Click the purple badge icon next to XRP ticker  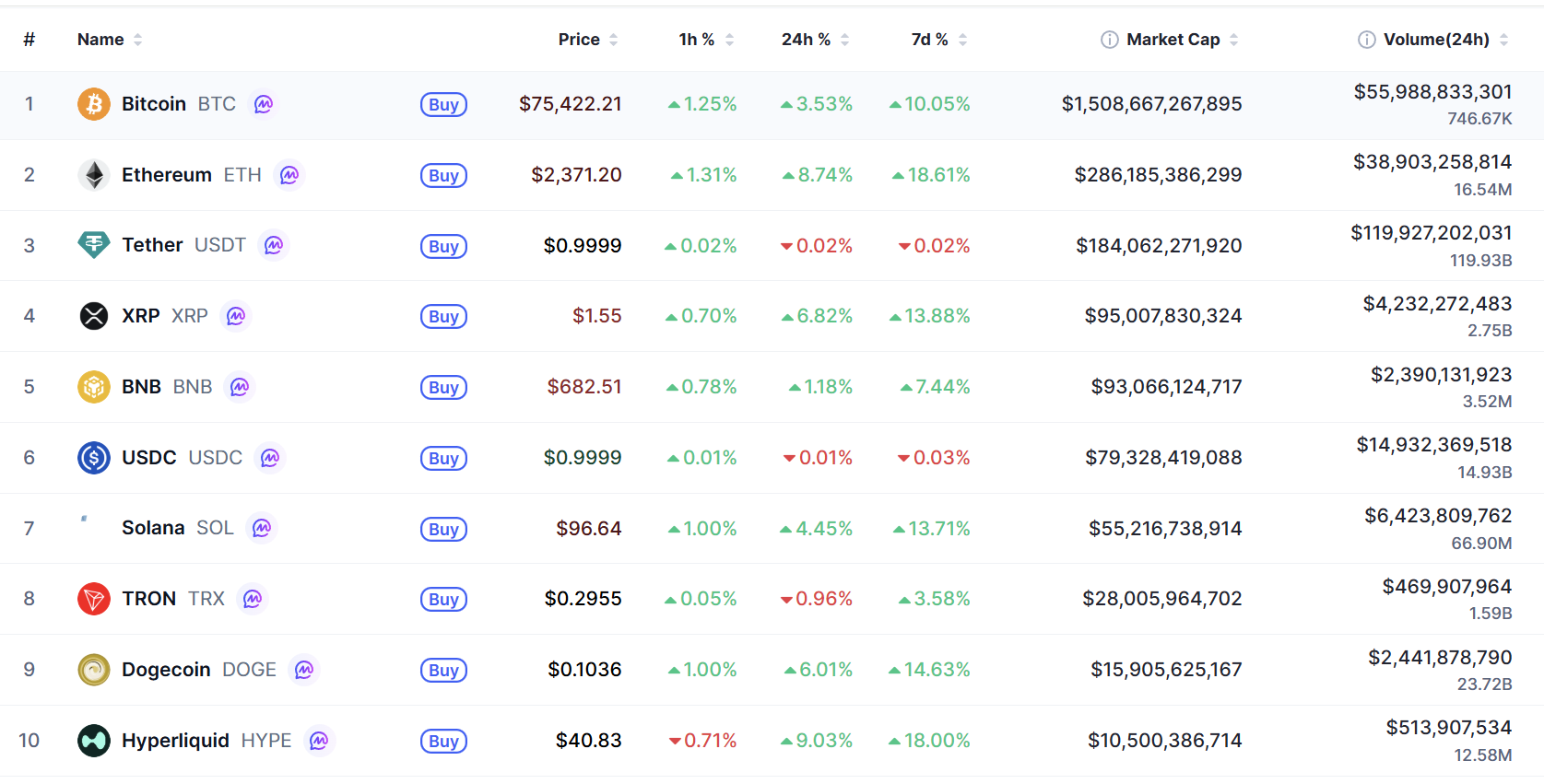(x=236, y=316)
